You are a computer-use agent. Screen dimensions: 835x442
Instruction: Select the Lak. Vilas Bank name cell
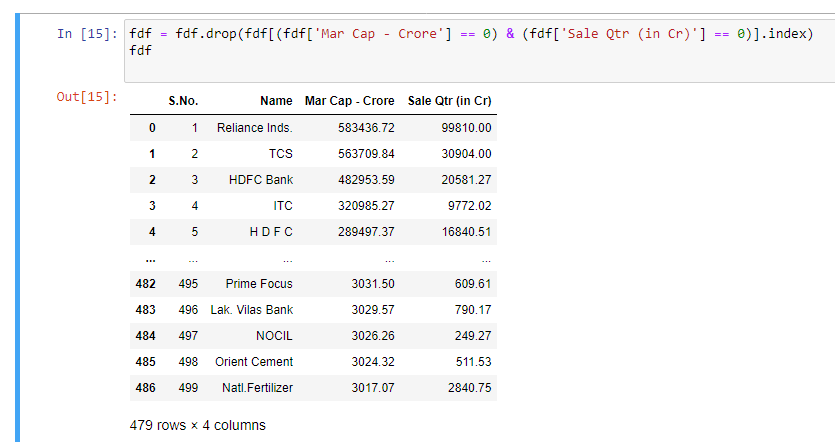(251, 310)
